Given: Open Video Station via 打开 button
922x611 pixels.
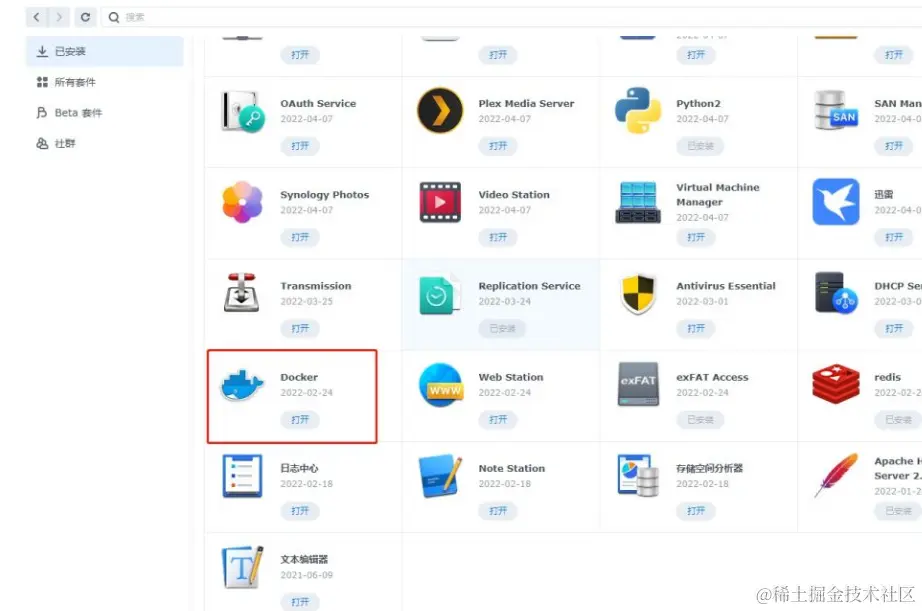Looking at the screenshot, I should 497,237.
